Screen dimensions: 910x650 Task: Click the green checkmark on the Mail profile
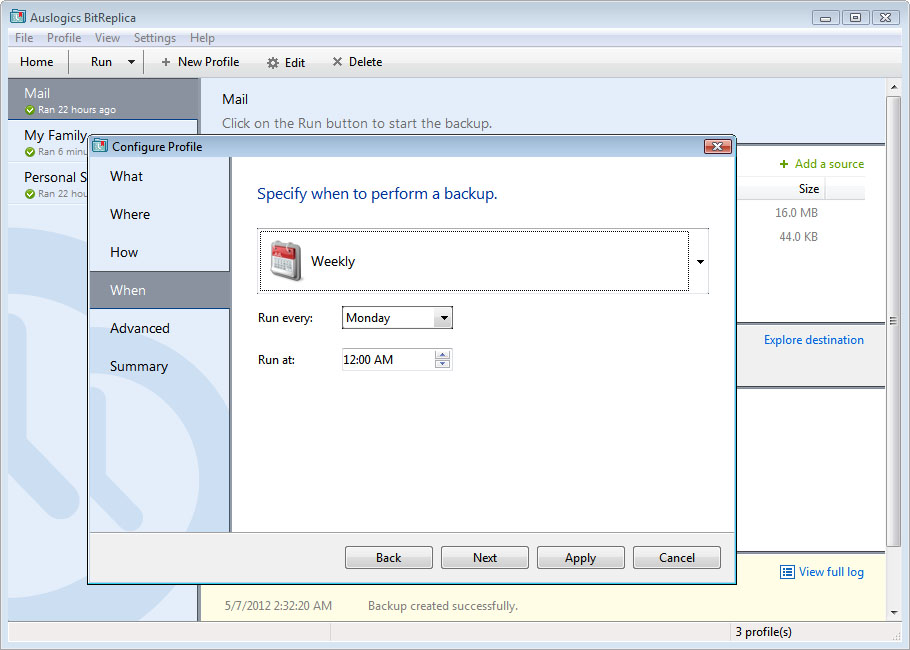click(28, 107)
